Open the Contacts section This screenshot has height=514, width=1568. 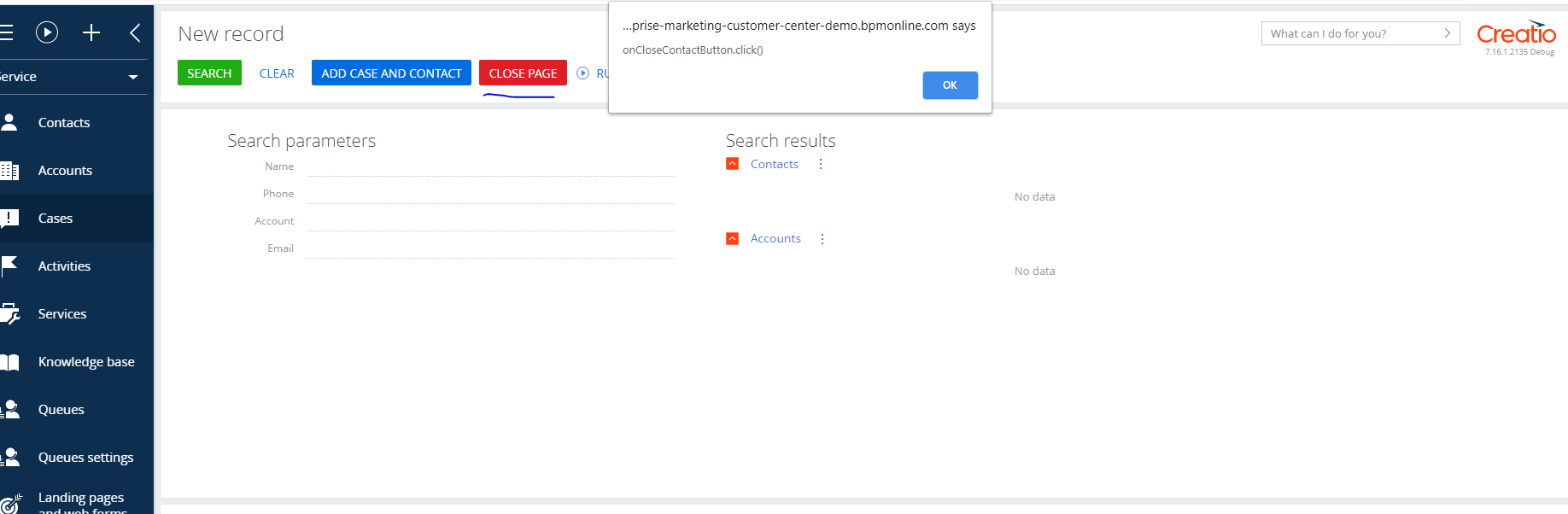[64, 123]
